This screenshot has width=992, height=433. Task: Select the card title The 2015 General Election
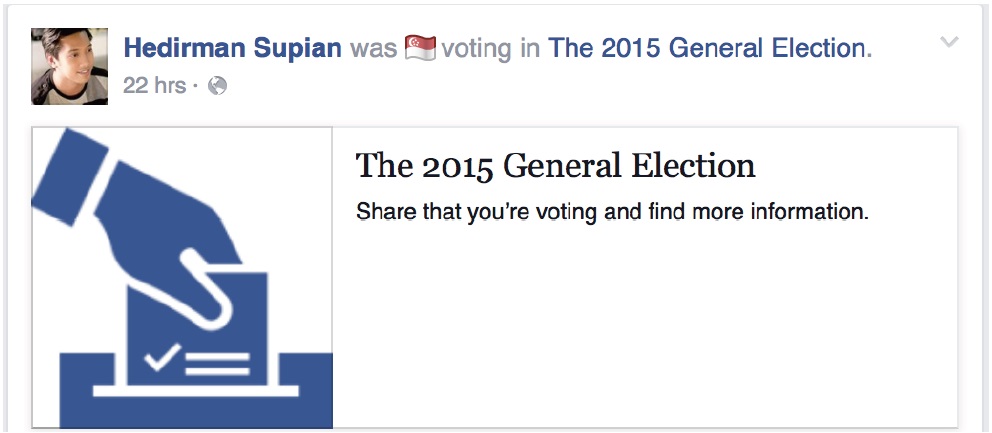555,166
